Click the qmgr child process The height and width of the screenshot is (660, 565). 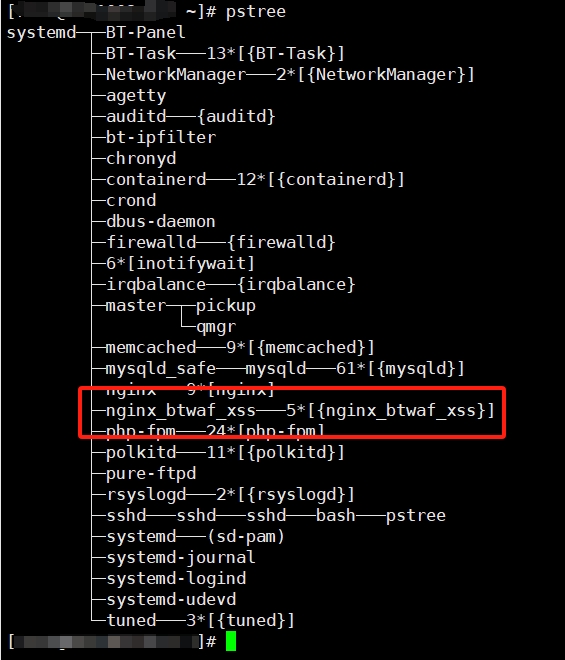pyautogui.click(x=216, y=327)
